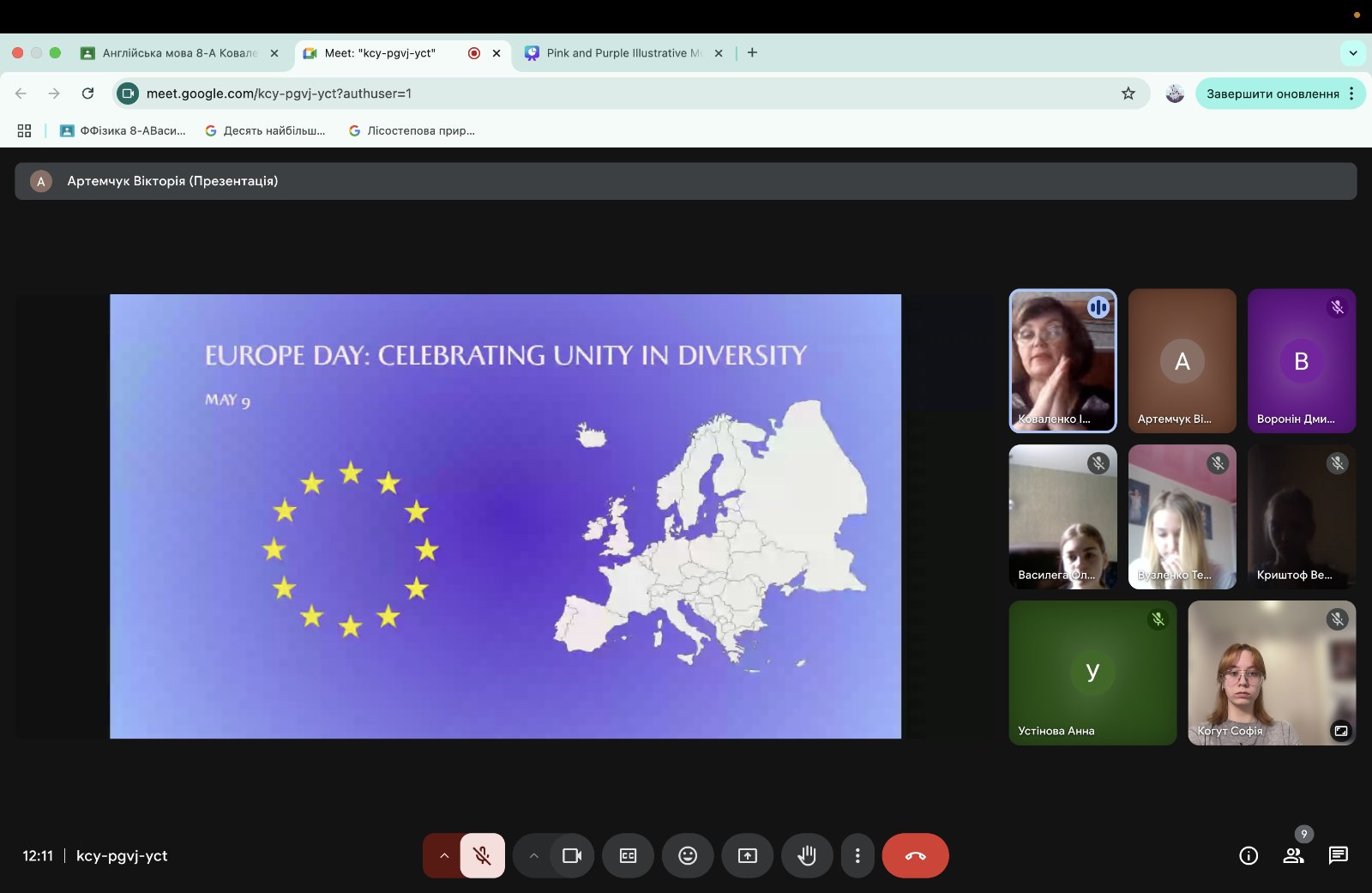The width and height of the screenshot is (1372, 893).
Task: Click the red leave call button
Action: tap(915, 855)
